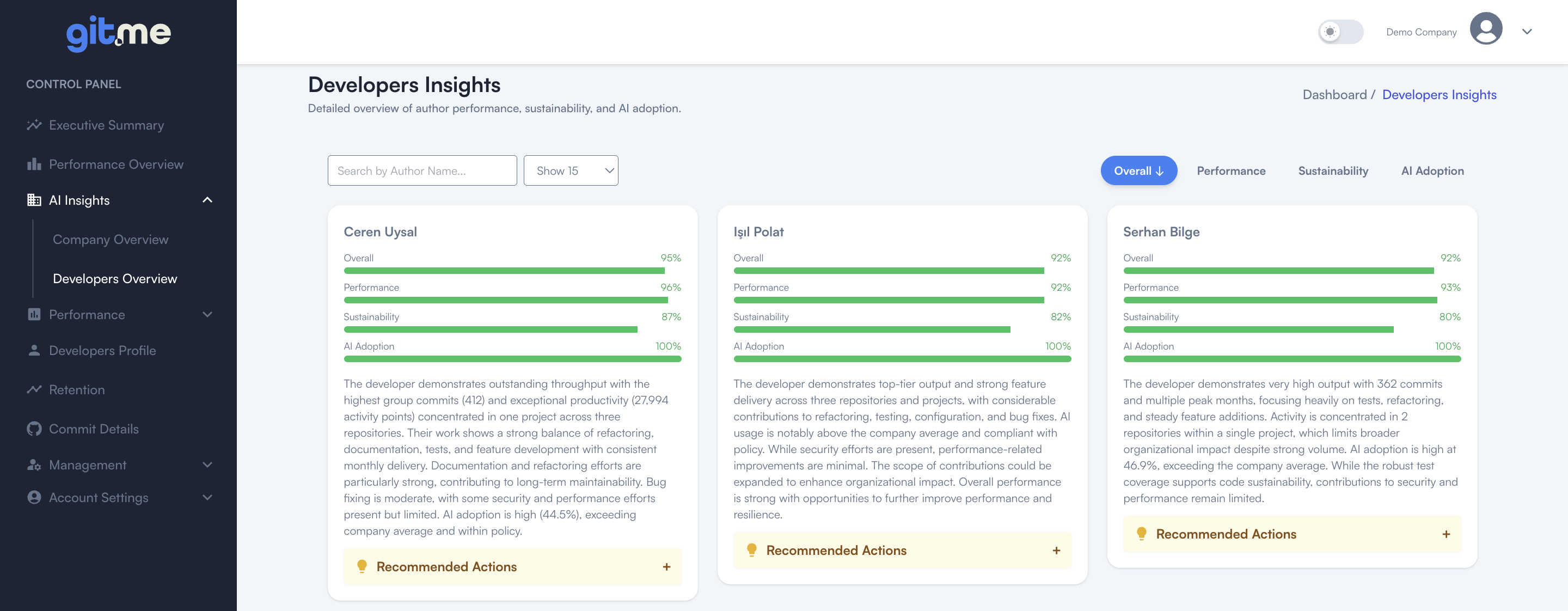Select the Retention trend icon
This screenshot has width=1568, height=611.
click(x=35, y=389)
